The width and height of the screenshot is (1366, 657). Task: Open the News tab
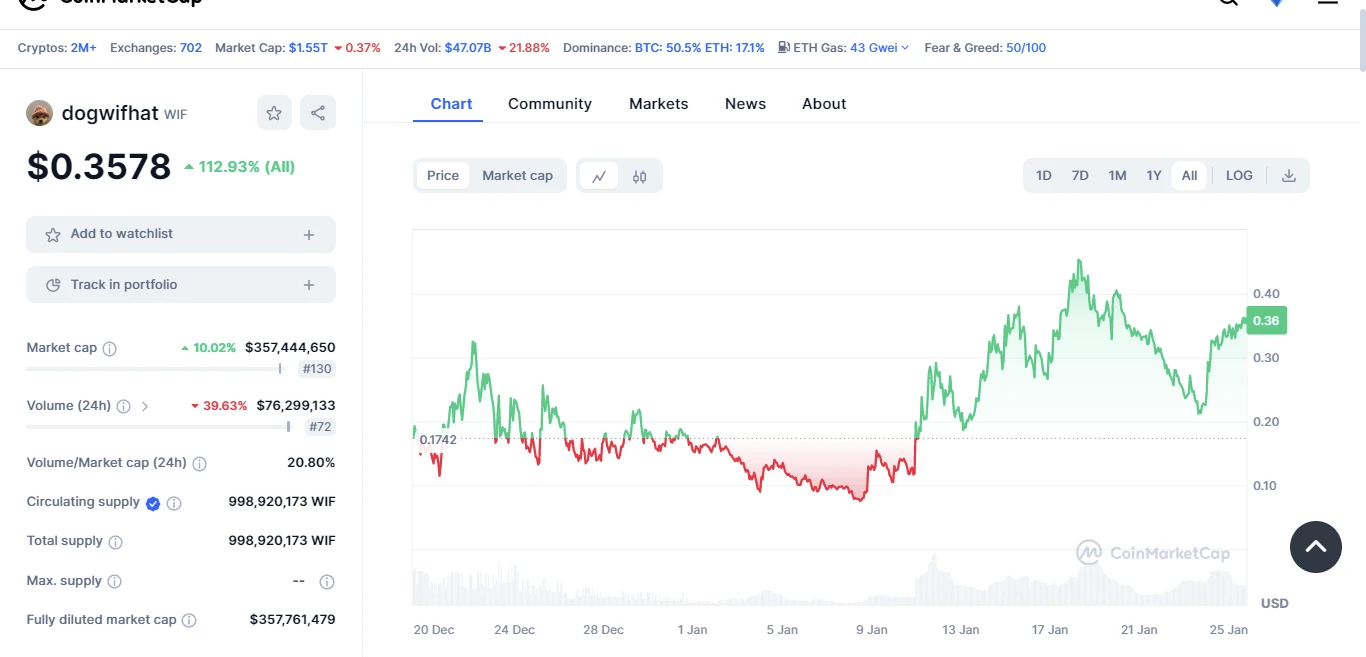[x=746, y=104]
